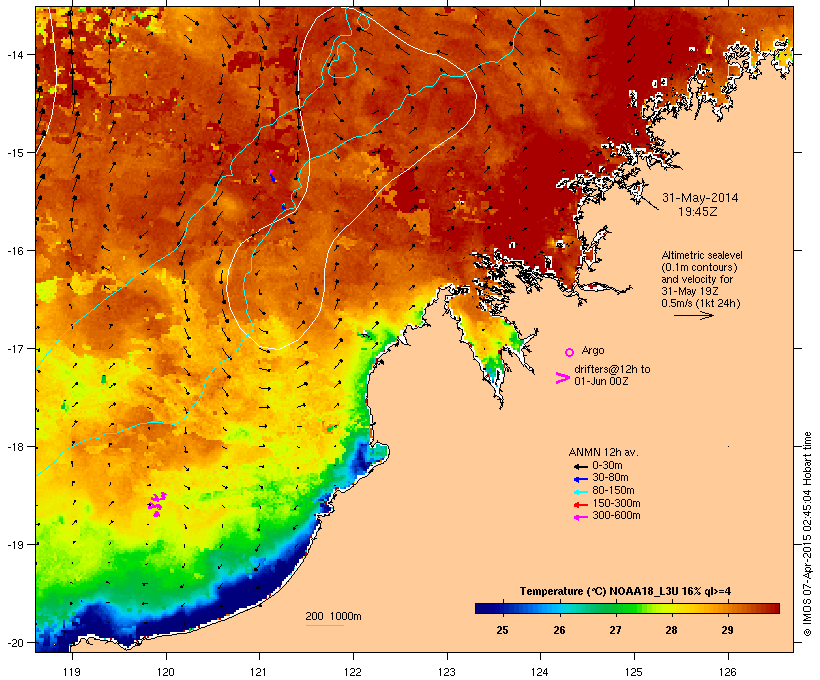Click the blue ANMN current arrow near 121E 15.2S
820x680 pixels.
(272, 176)
